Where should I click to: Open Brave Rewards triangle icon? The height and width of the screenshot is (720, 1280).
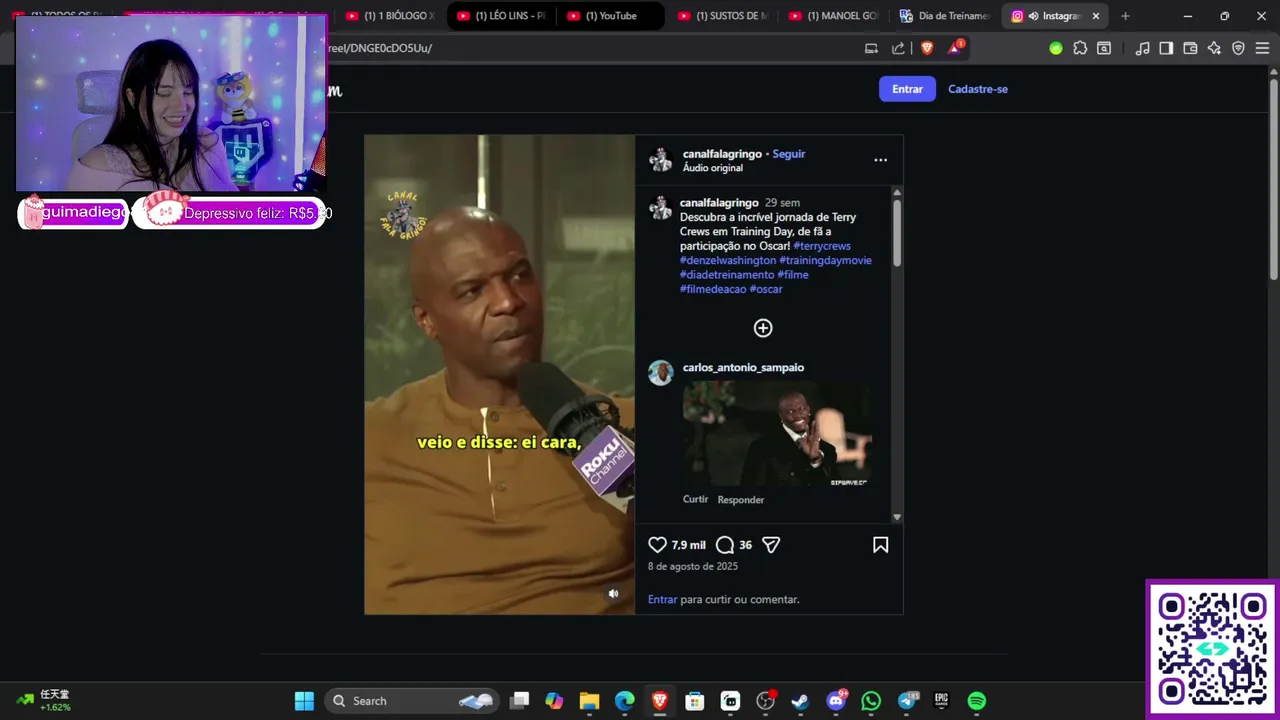(x=955, y=48)
